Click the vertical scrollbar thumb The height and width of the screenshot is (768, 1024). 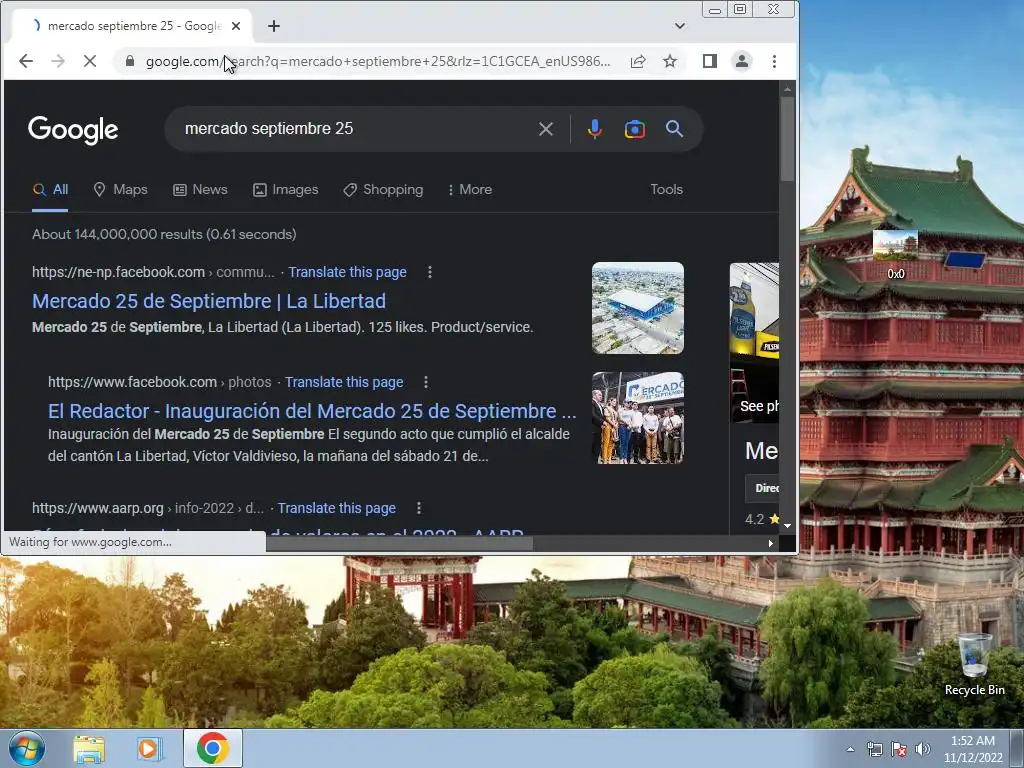click(x=787, y=139)
